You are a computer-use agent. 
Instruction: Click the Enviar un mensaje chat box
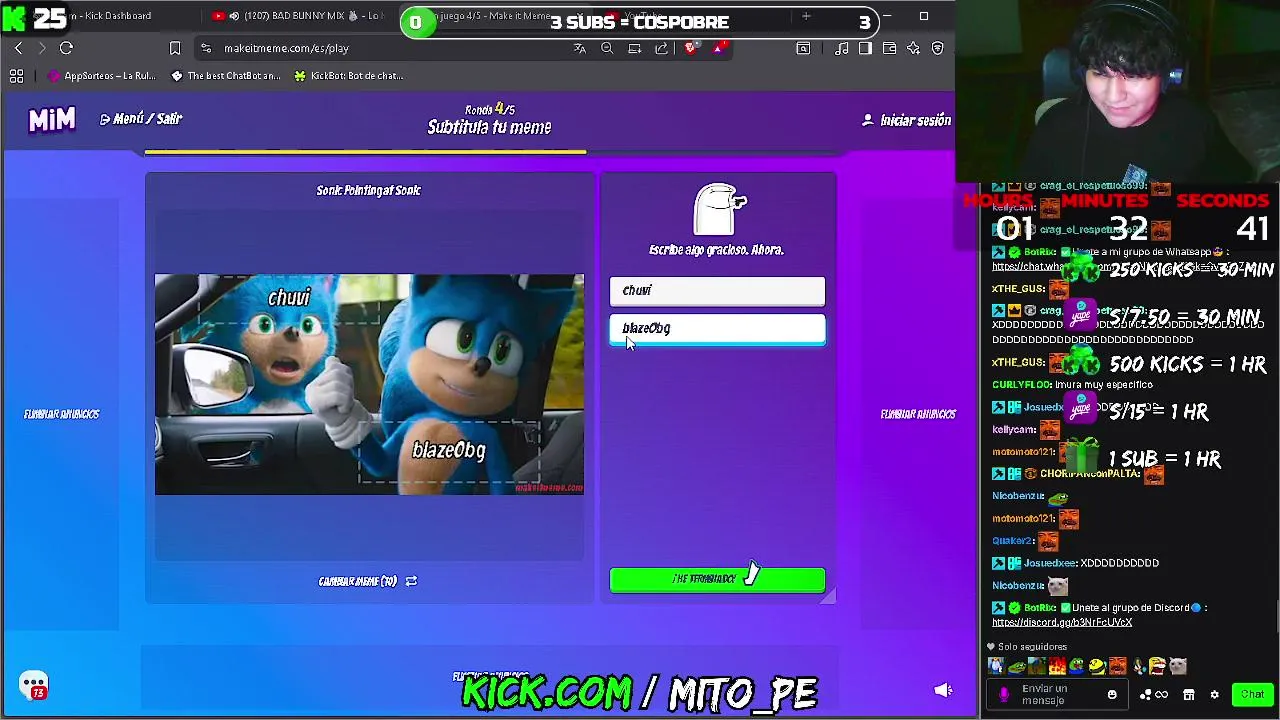[1058, 695]
